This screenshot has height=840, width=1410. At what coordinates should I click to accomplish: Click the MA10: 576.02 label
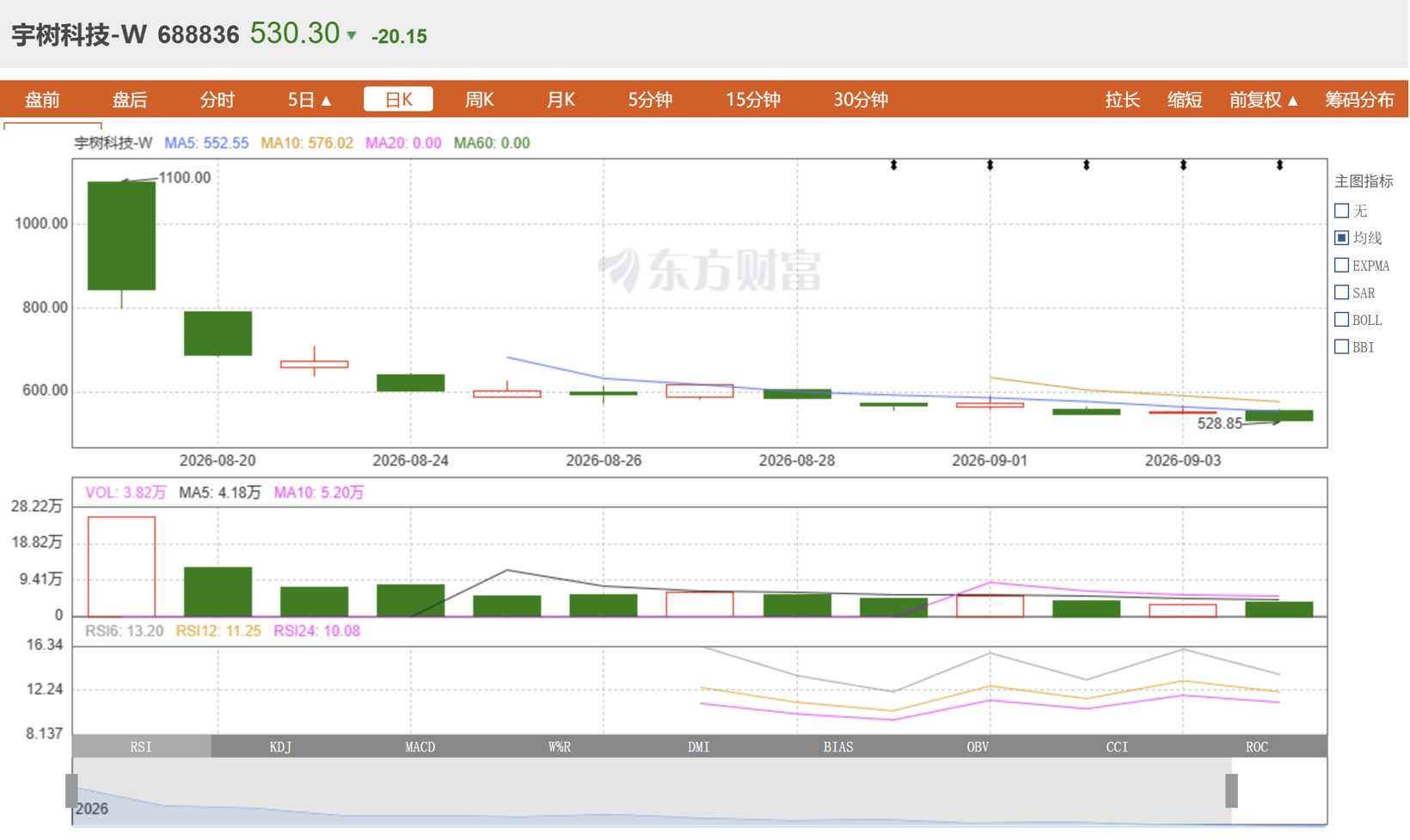[x=307, y=143]
